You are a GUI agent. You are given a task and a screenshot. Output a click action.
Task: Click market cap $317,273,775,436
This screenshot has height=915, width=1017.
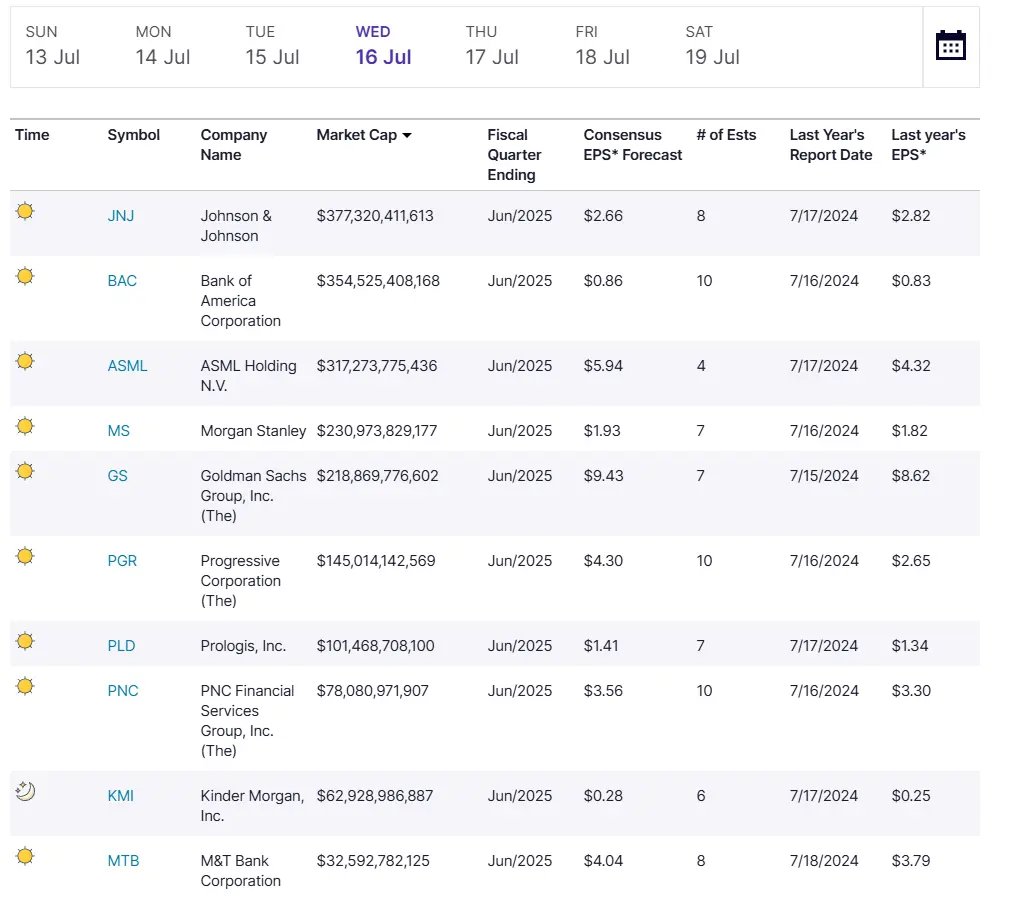(x=377, y=366)
